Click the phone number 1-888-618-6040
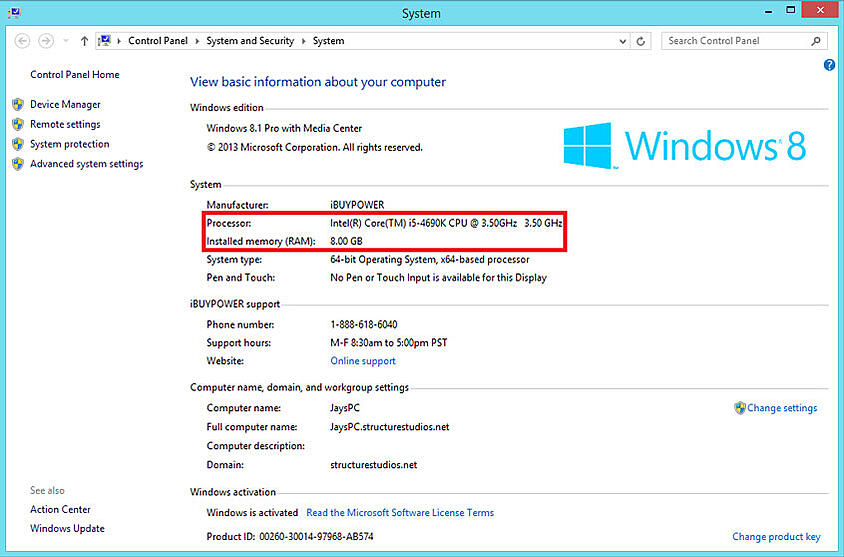 point(364,325)
